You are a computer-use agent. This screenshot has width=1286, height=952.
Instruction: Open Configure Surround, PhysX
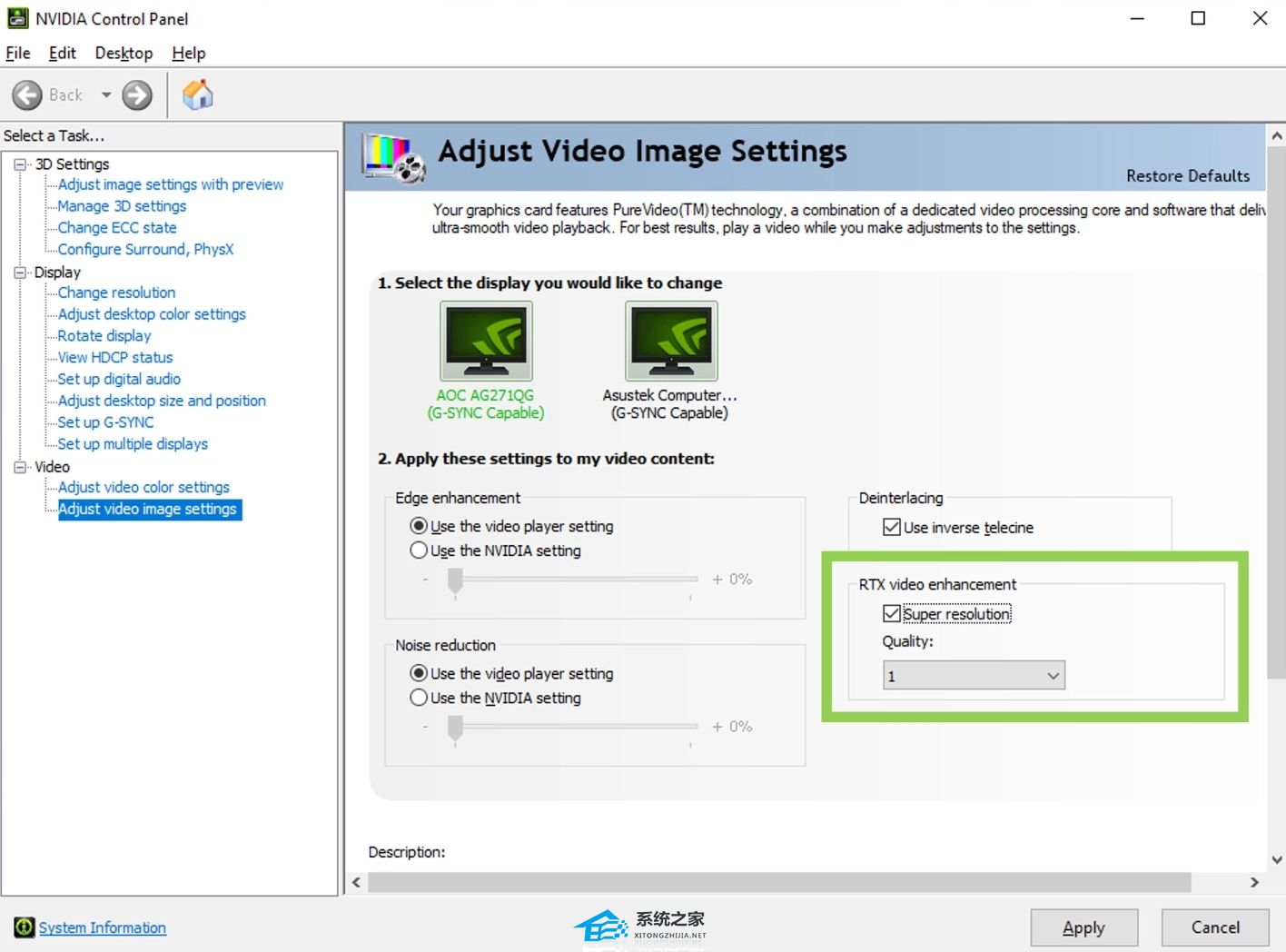(146, 249)
